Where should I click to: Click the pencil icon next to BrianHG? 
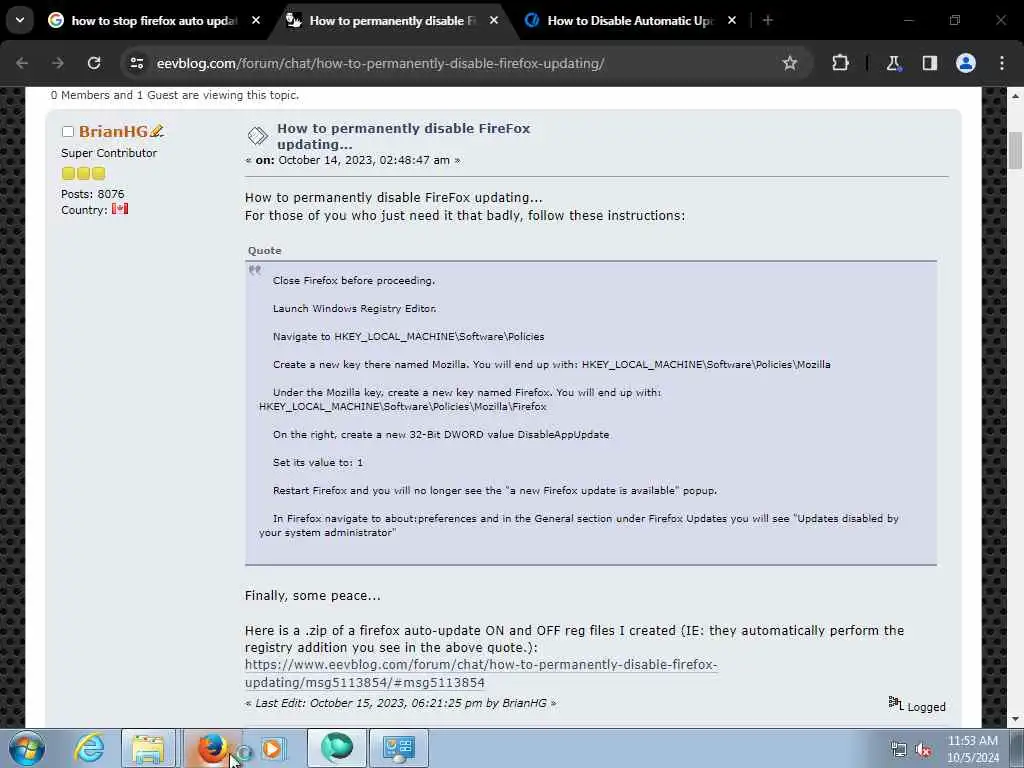[156, 131]
